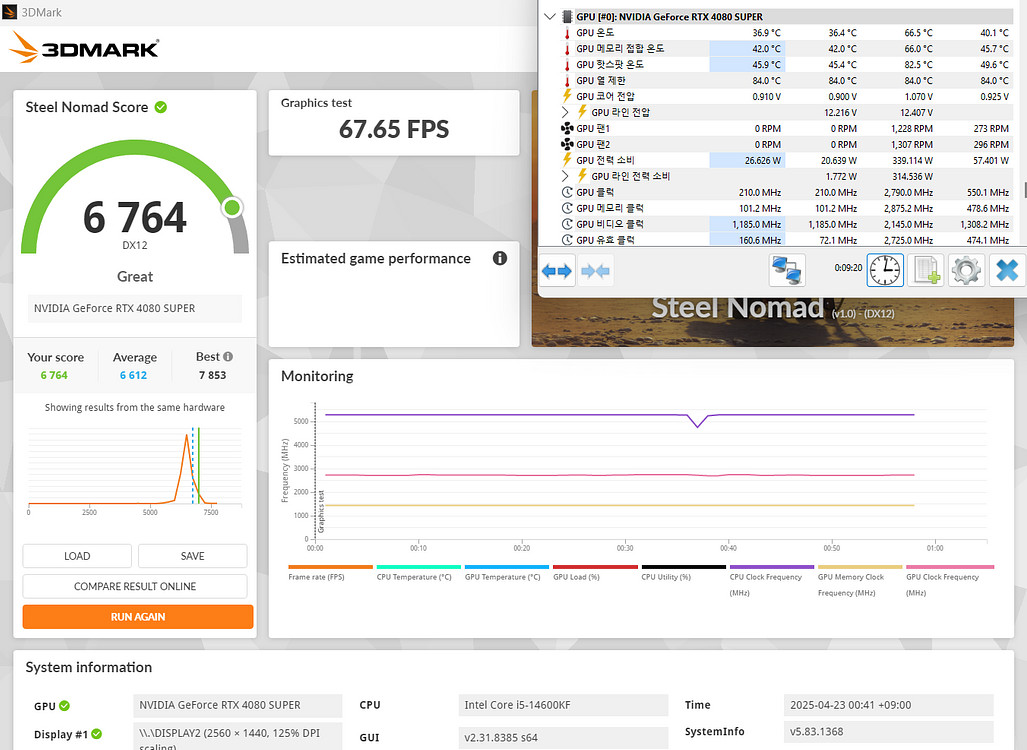Click the NVIDIA GeForce RTX 4080 SUPER label under Great

point(135,309)
